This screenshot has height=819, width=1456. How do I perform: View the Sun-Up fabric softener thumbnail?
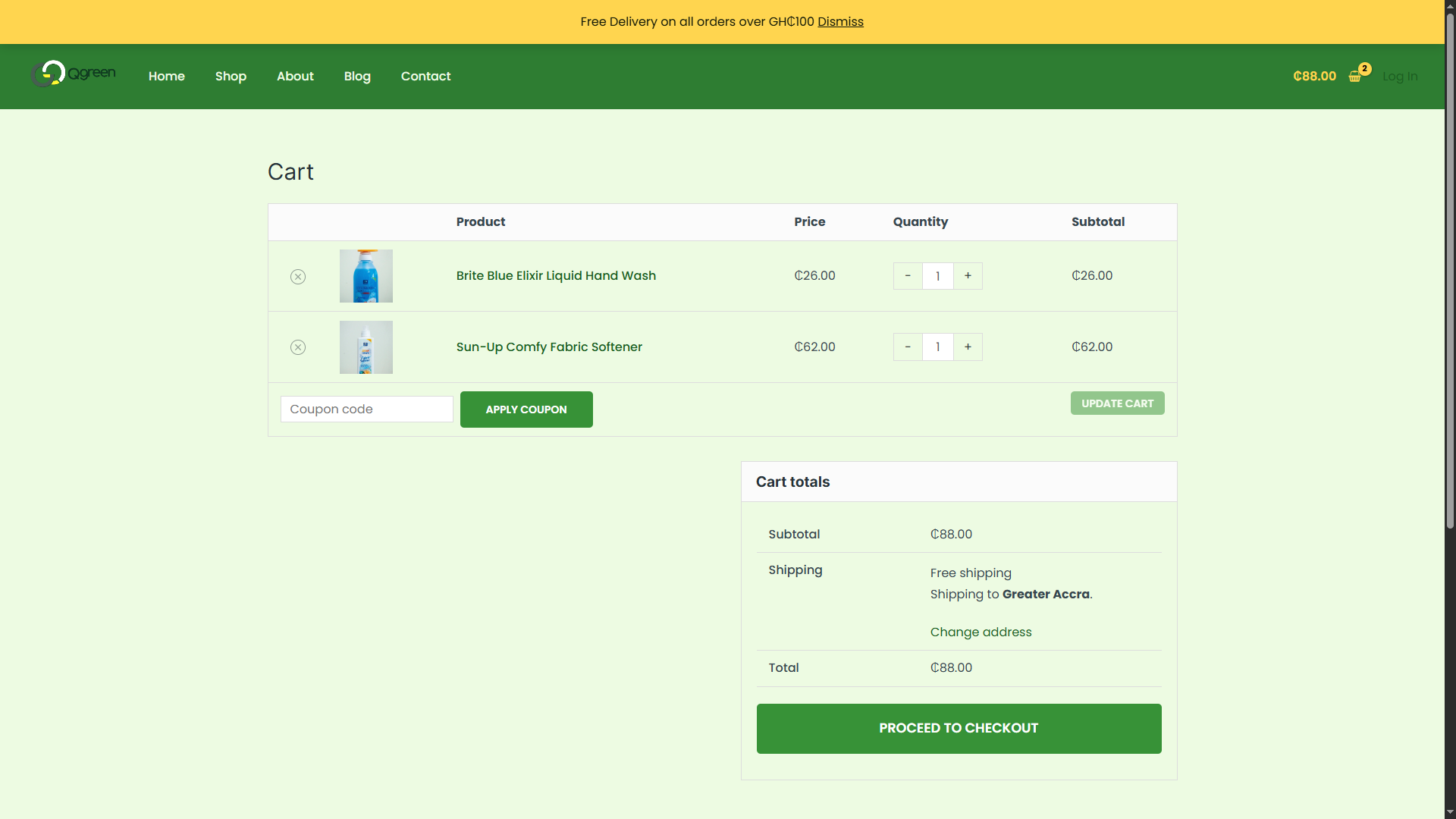click(x=366, y=347)
